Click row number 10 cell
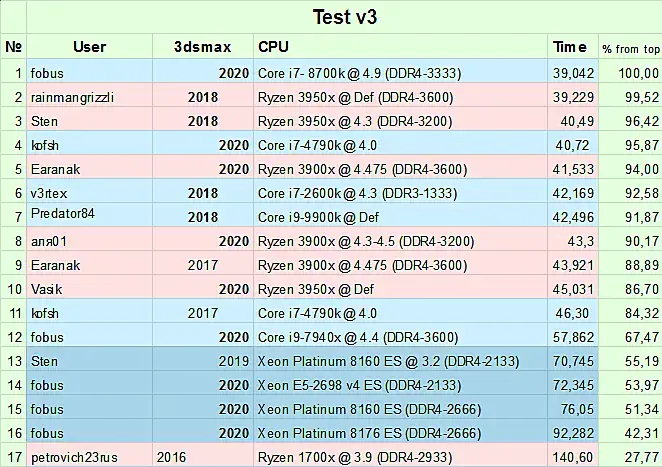This screenshot has height=467, width=662. pos(14,288)
